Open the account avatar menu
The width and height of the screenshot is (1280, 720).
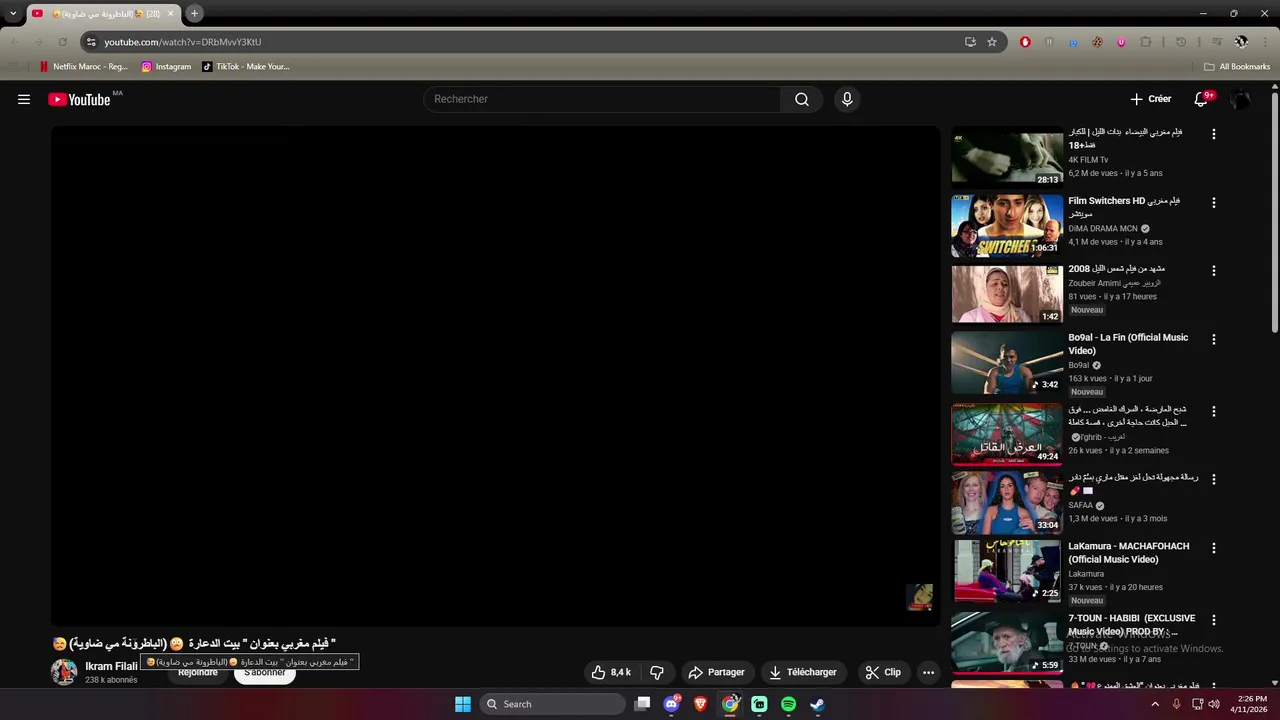point(1240,99)
